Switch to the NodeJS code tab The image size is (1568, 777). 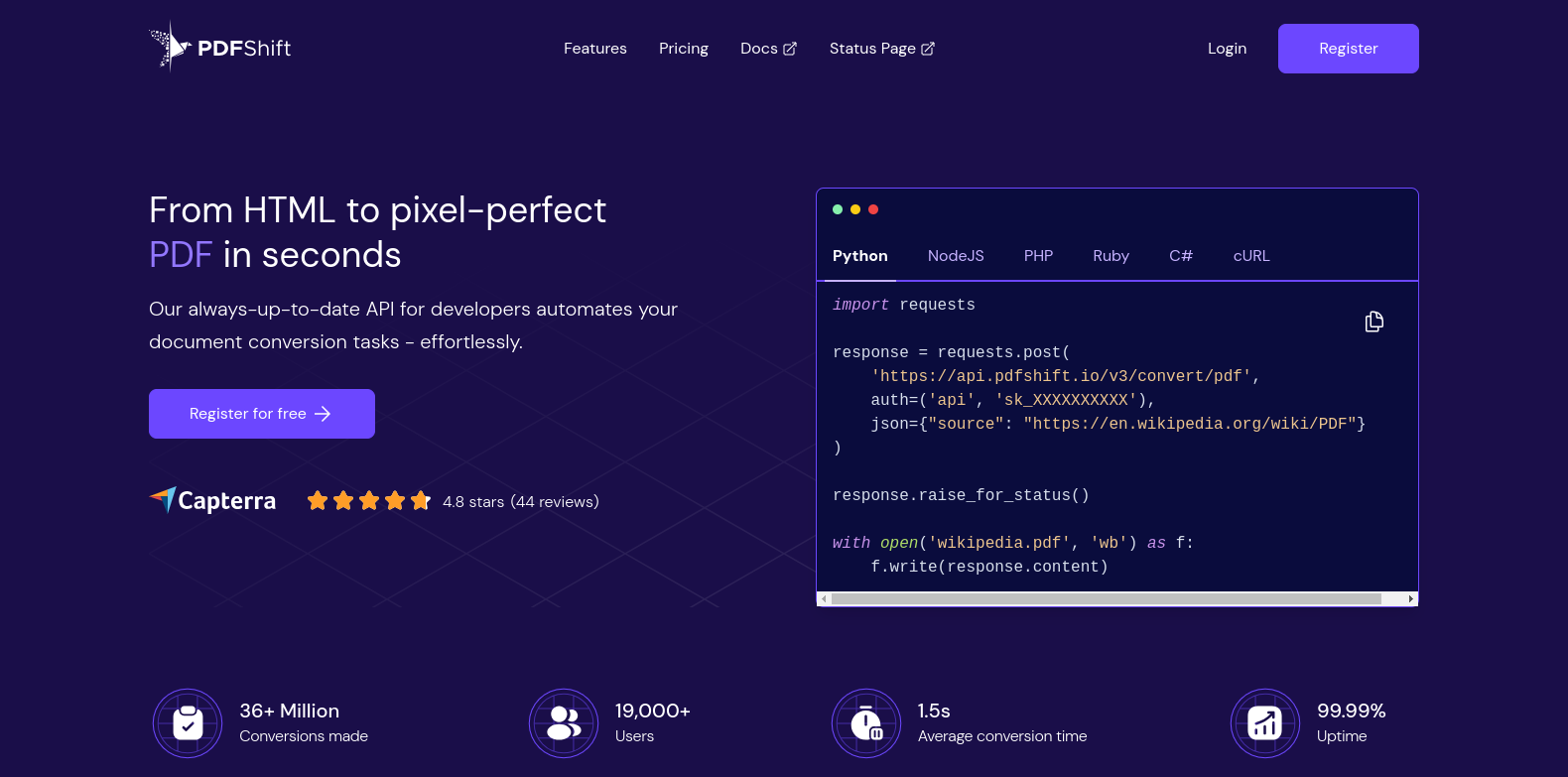(x=956, y=256)
